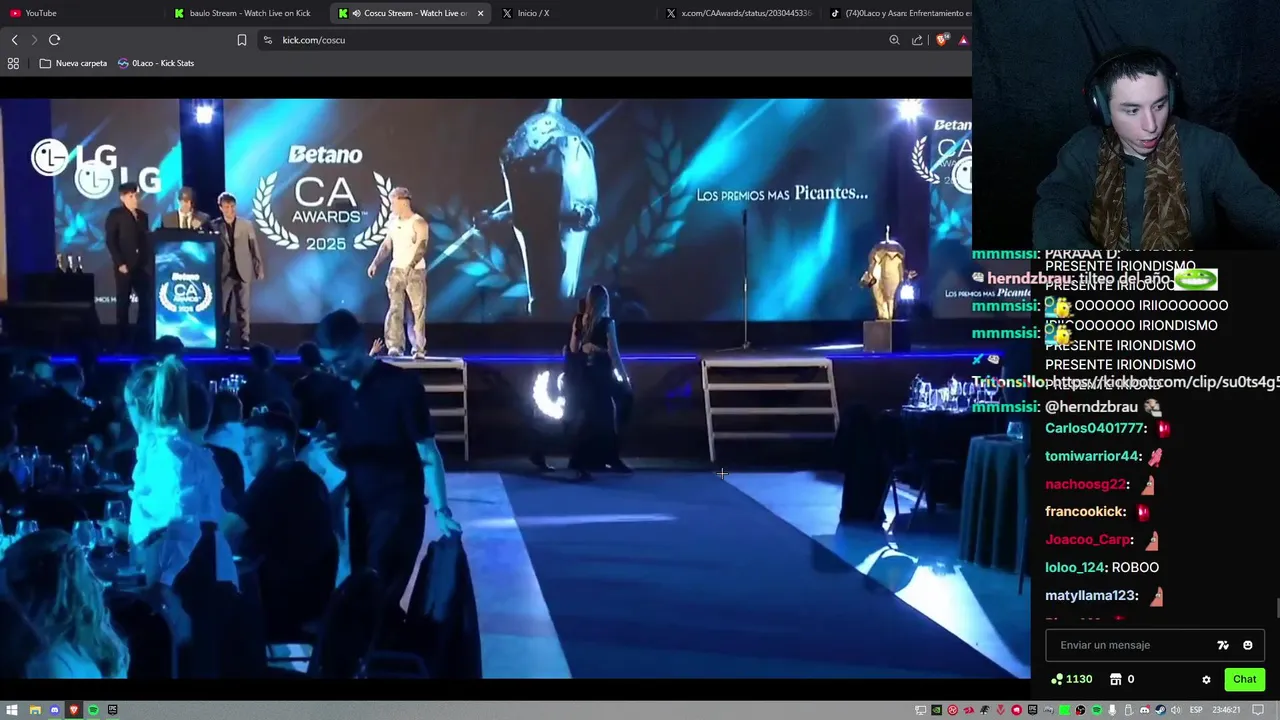
Task: Click the @herndzbrau mention in chat
Action: pyautogui.click(x=1091, y=407)
